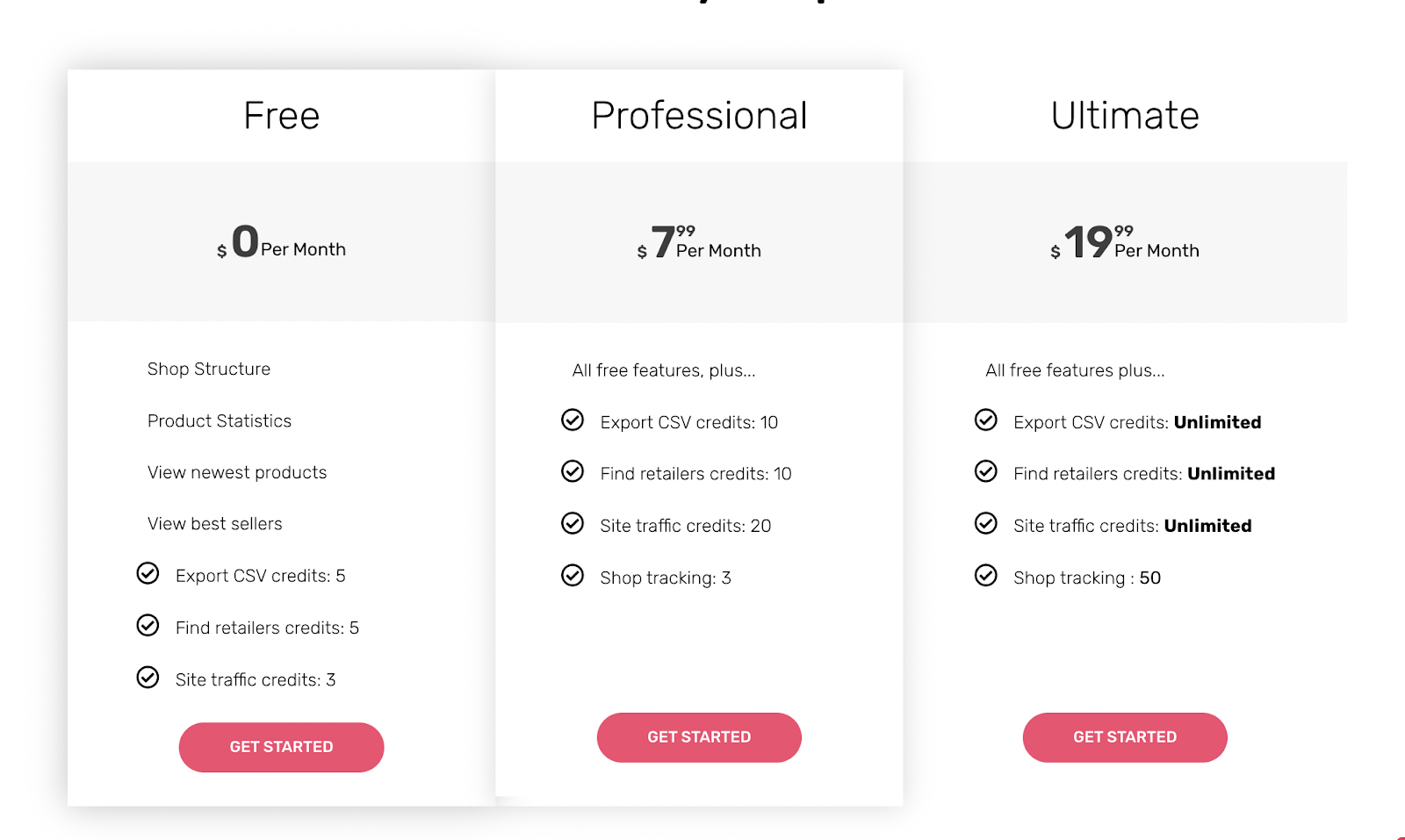The image size is (1405, 840).
Task: Click the $19.99 Per Month price
Action: click(1125, 242)
